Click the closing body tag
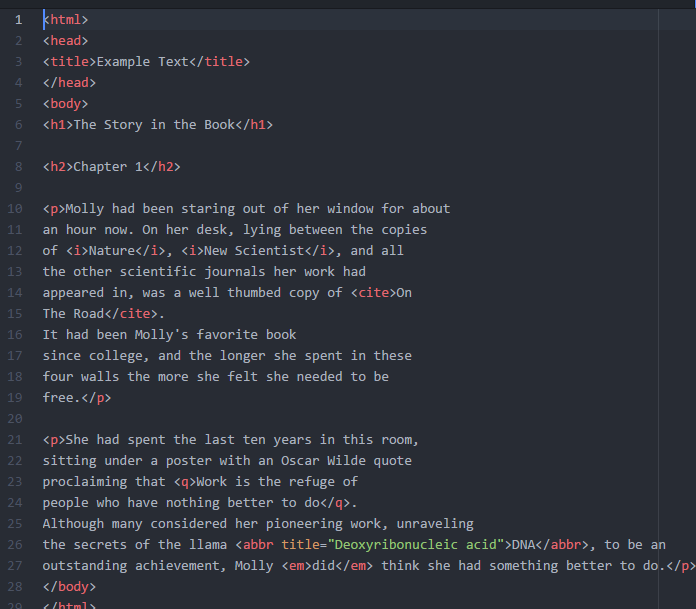696x609 pixels. point(69,587)
